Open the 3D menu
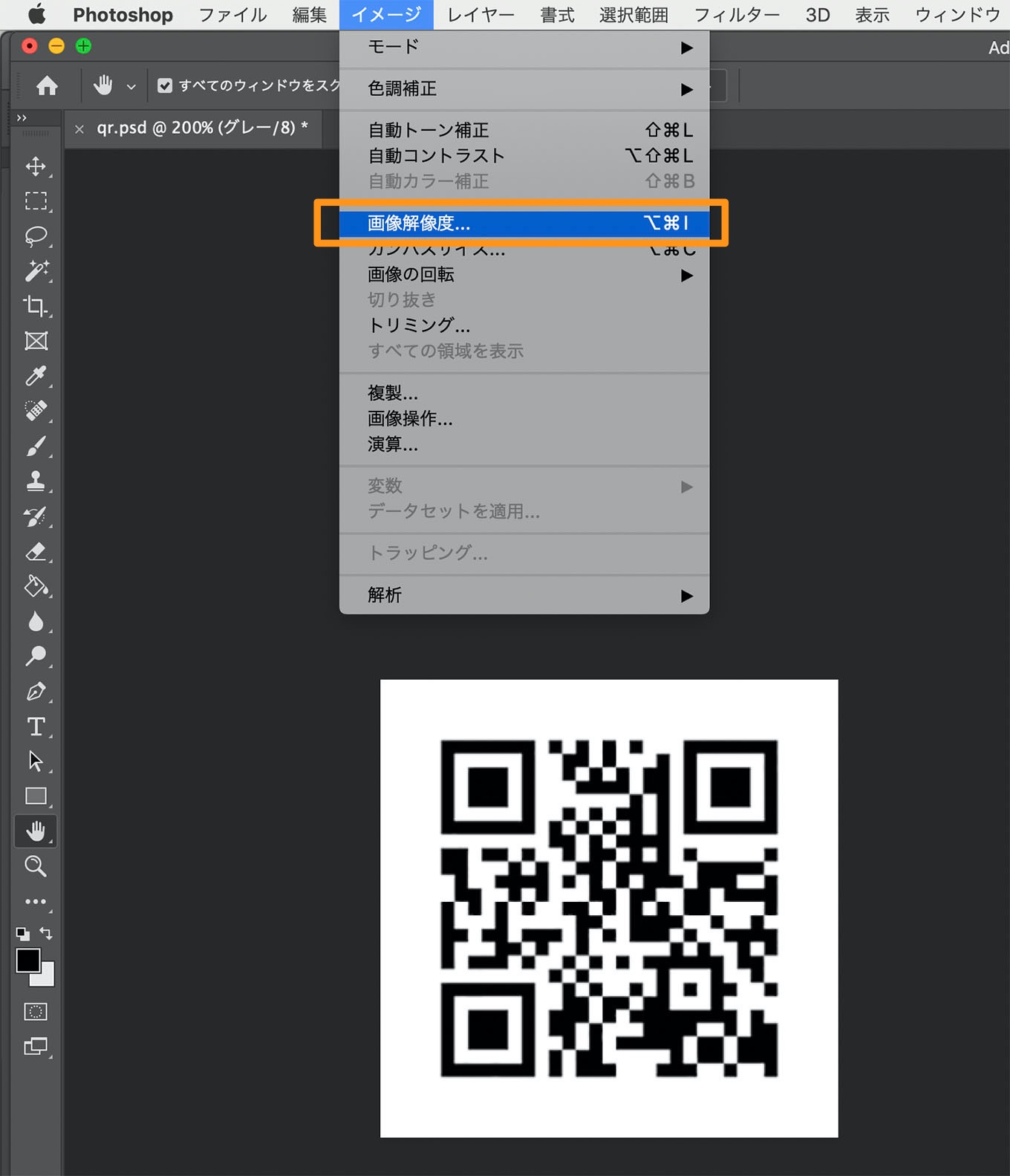This screenshot has height=1176, width=1010. coord(818,15)
